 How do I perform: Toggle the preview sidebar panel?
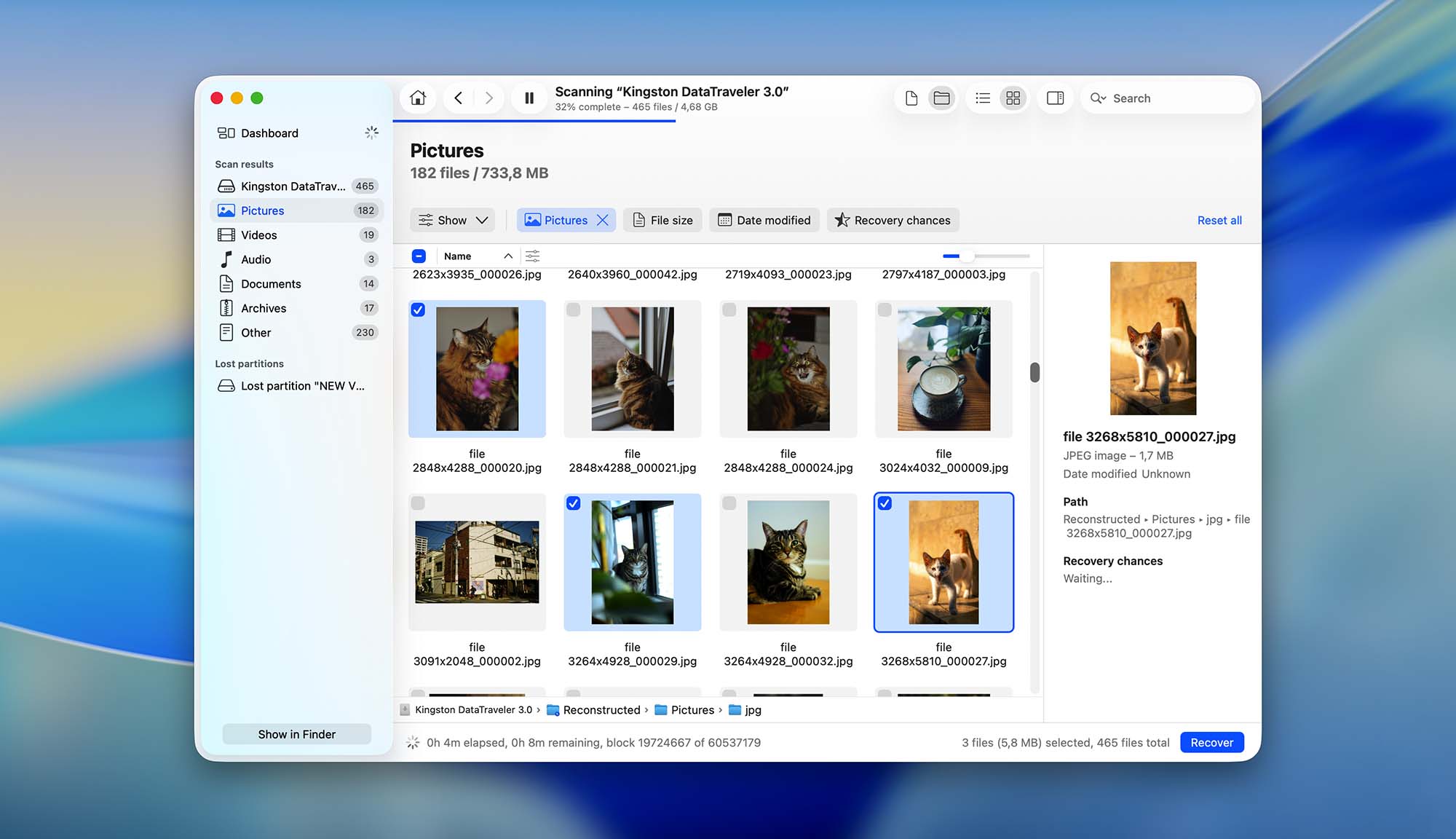(x=1055, y=98)
